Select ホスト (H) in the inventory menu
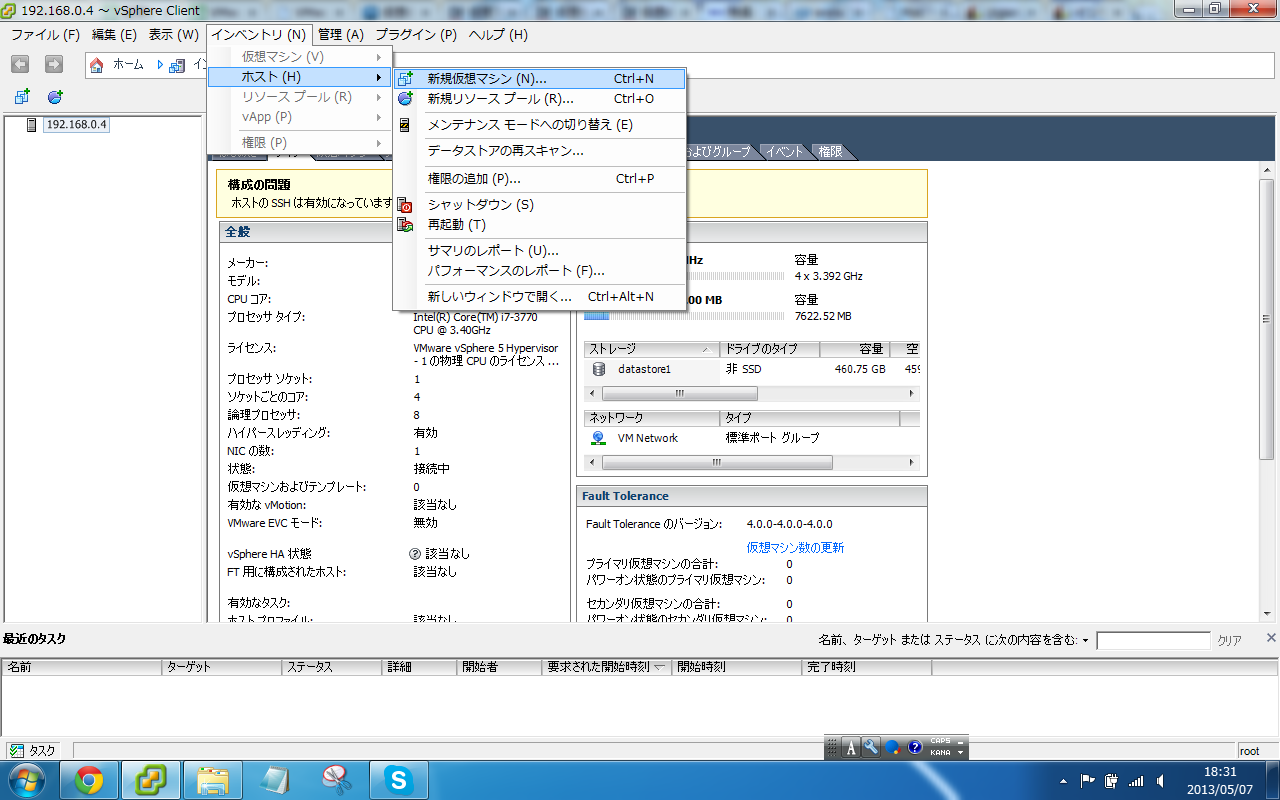 (299, 77)
